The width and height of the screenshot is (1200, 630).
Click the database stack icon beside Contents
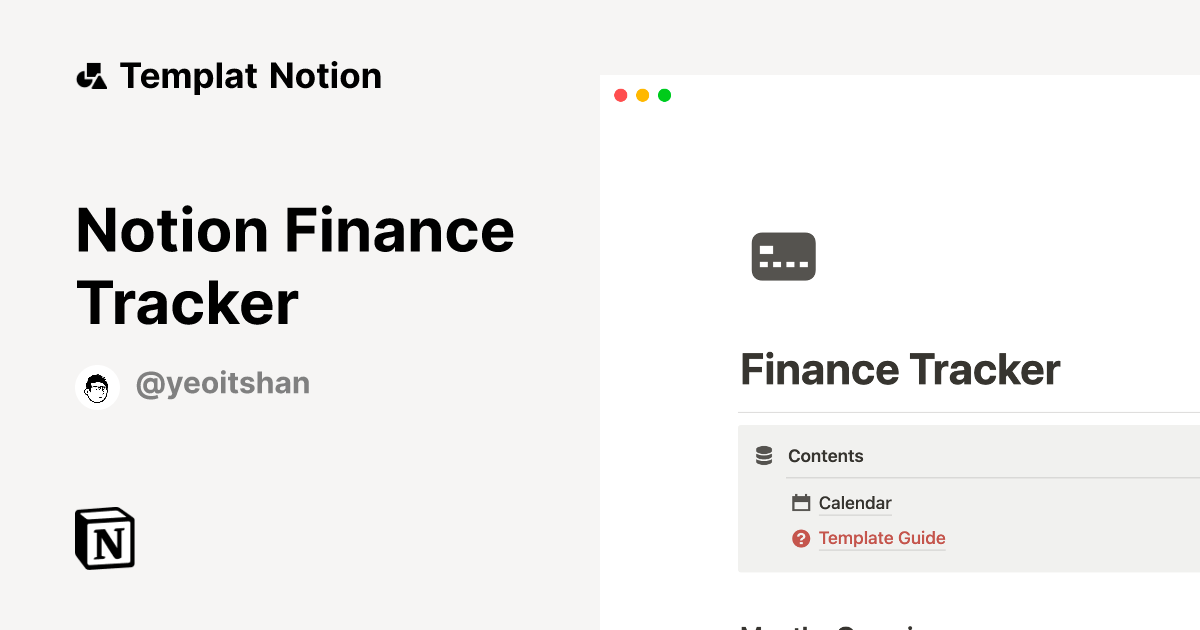click(763, 455)
